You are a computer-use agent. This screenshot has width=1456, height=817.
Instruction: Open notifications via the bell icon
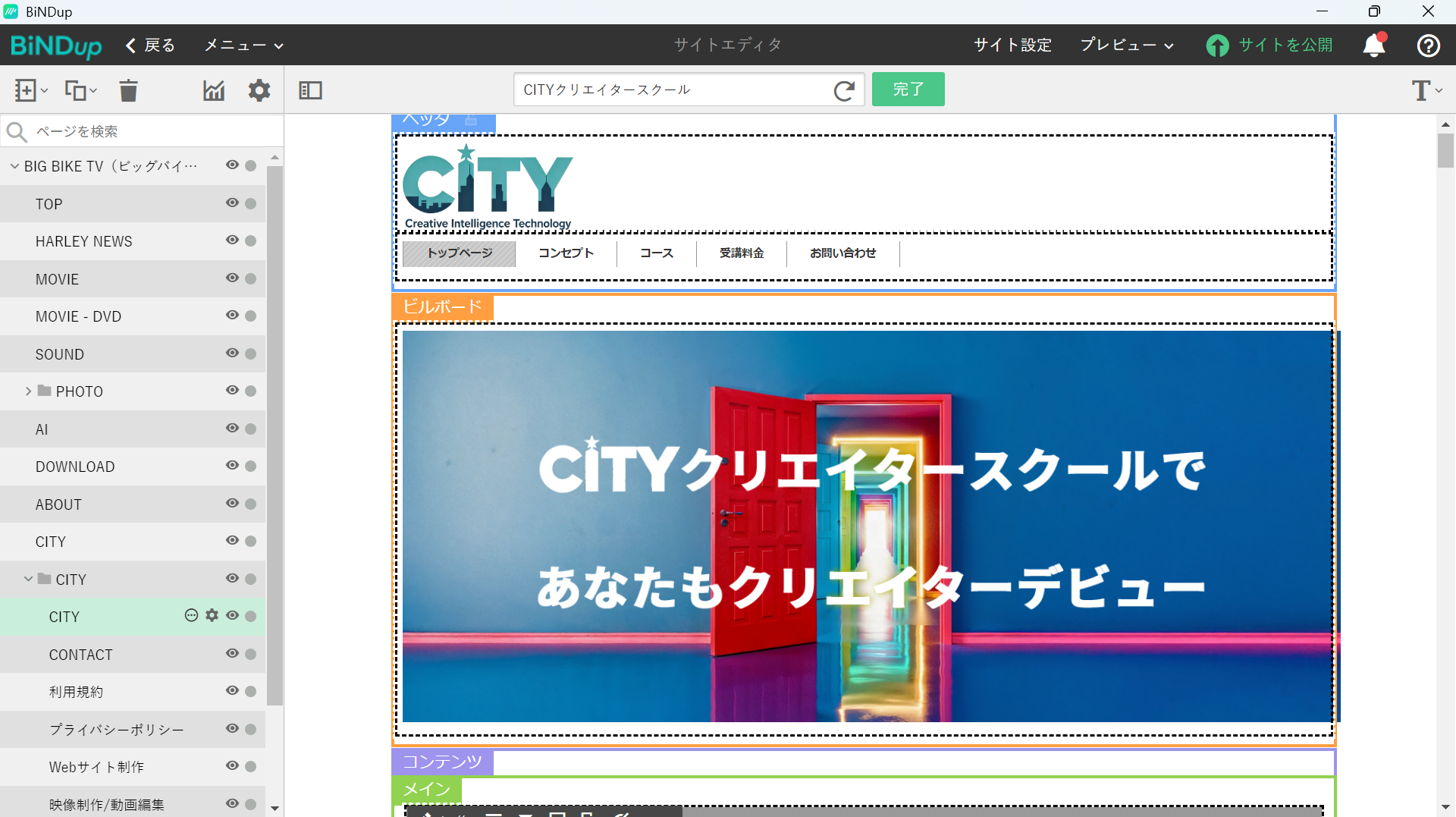(x=1374, y=46)
